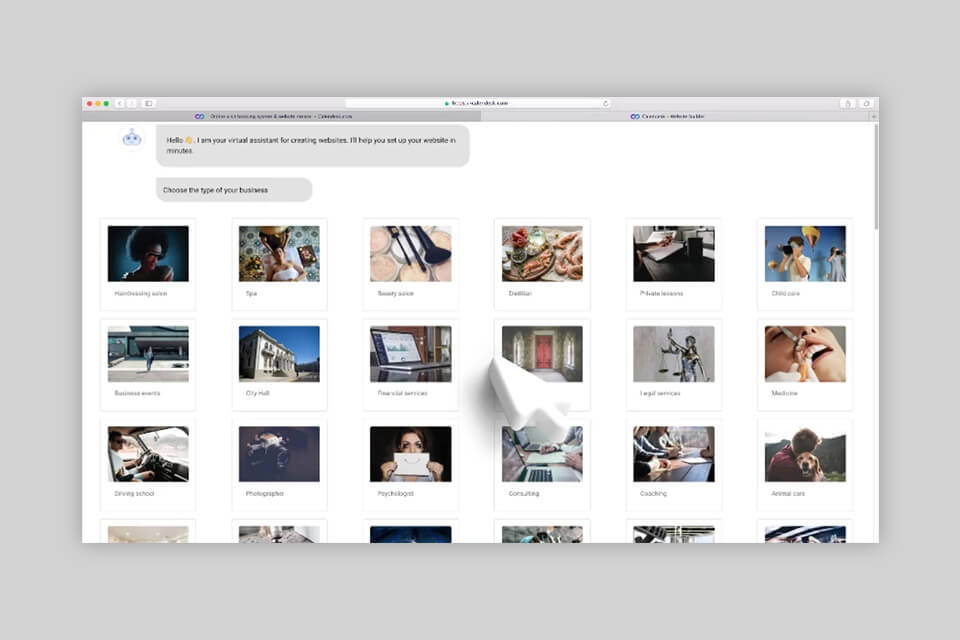Show tab overview icon in Safari toolbar

coord(866,104)
